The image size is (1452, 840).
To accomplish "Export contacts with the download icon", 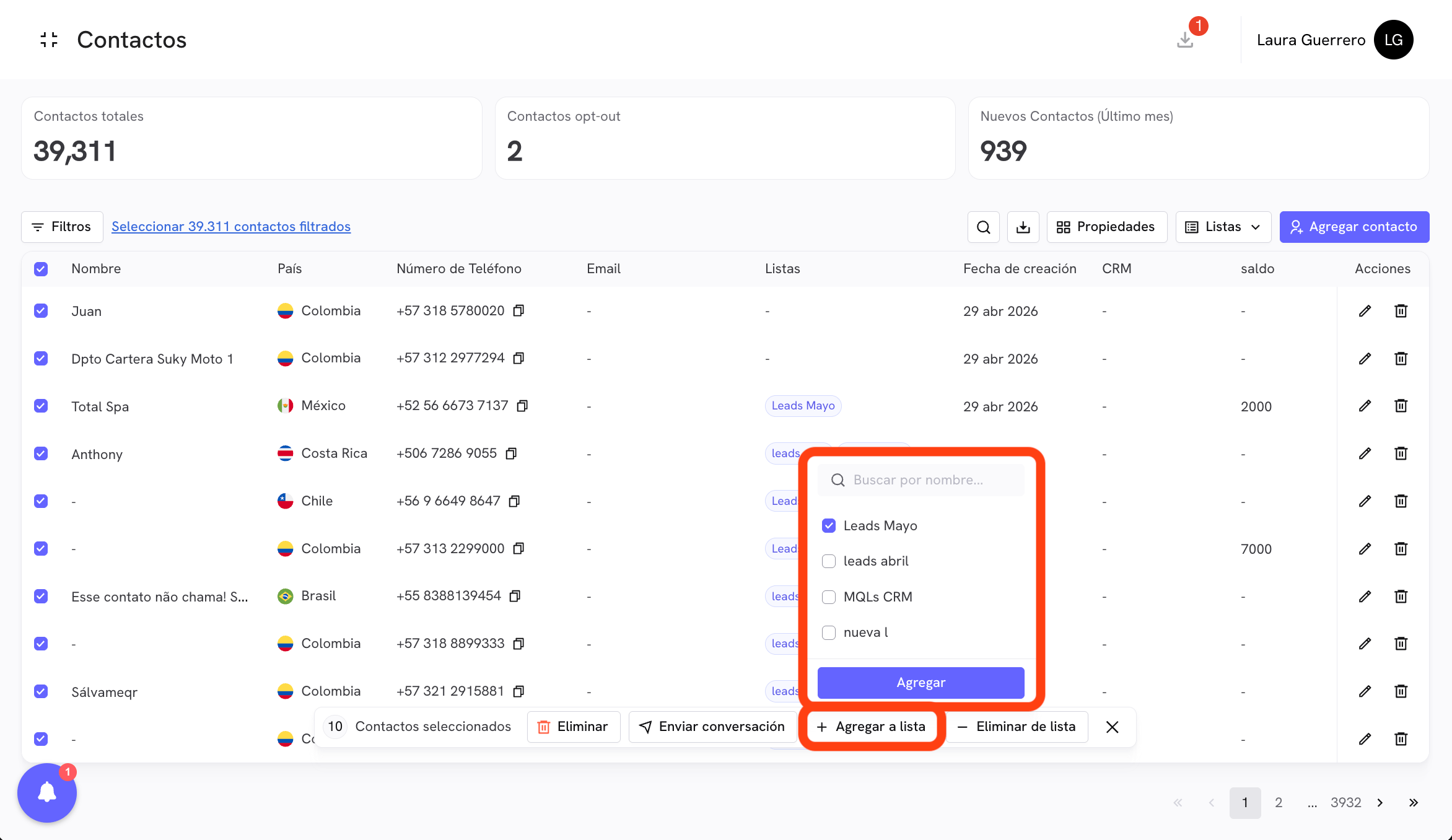I will pyautogui.click(x=1023, y=227).
